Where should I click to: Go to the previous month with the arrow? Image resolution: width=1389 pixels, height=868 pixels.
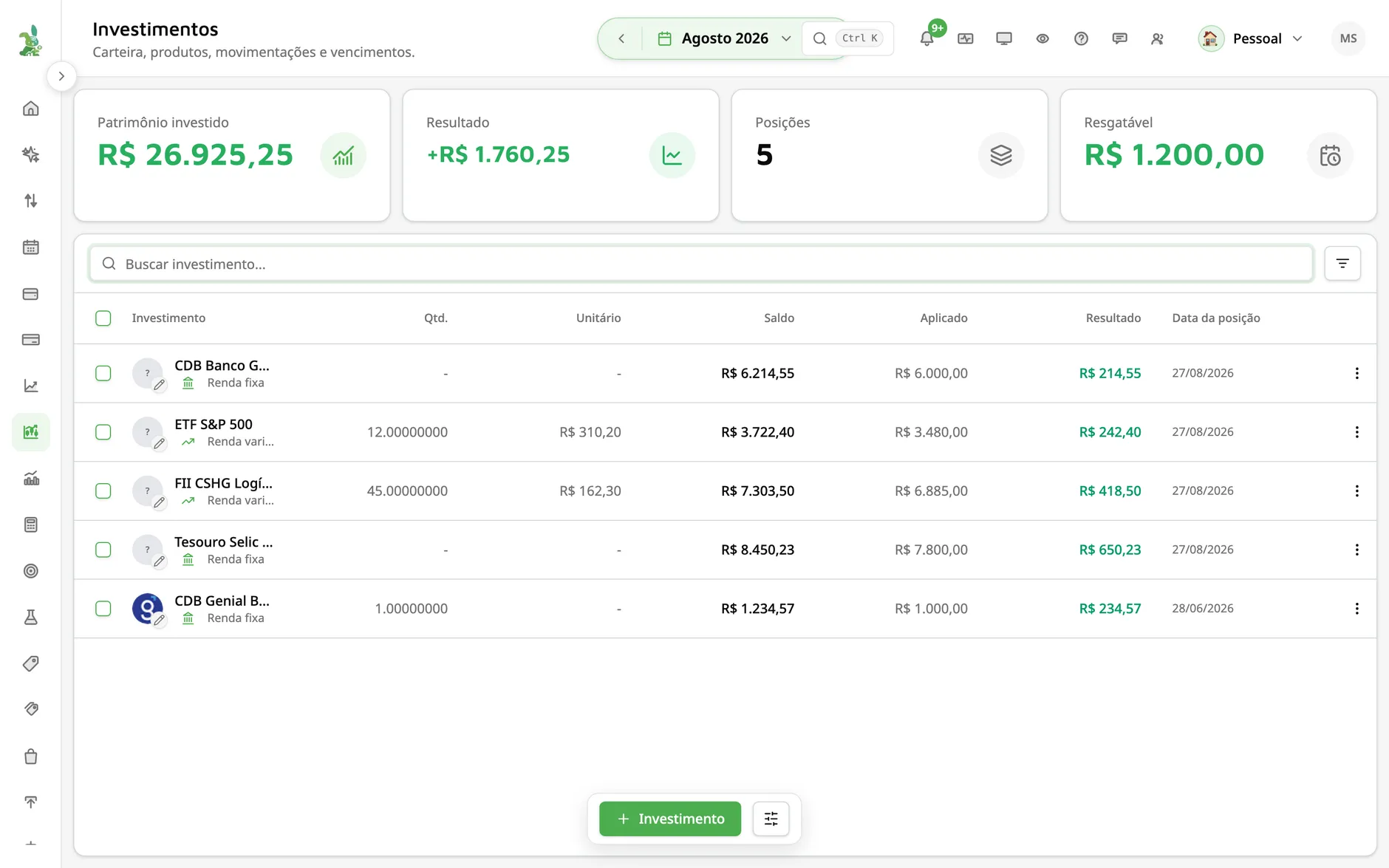tap(621, 38)
